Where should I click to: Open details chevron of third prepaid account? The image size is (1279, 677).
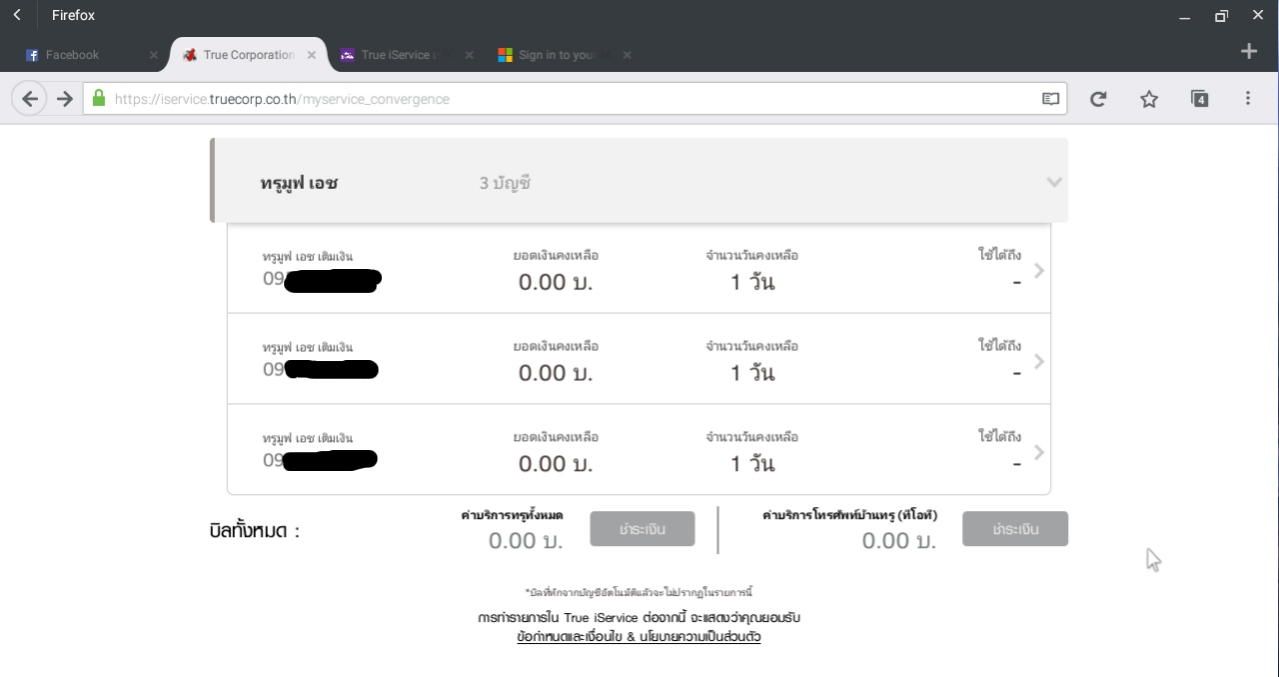point(1039,452)
